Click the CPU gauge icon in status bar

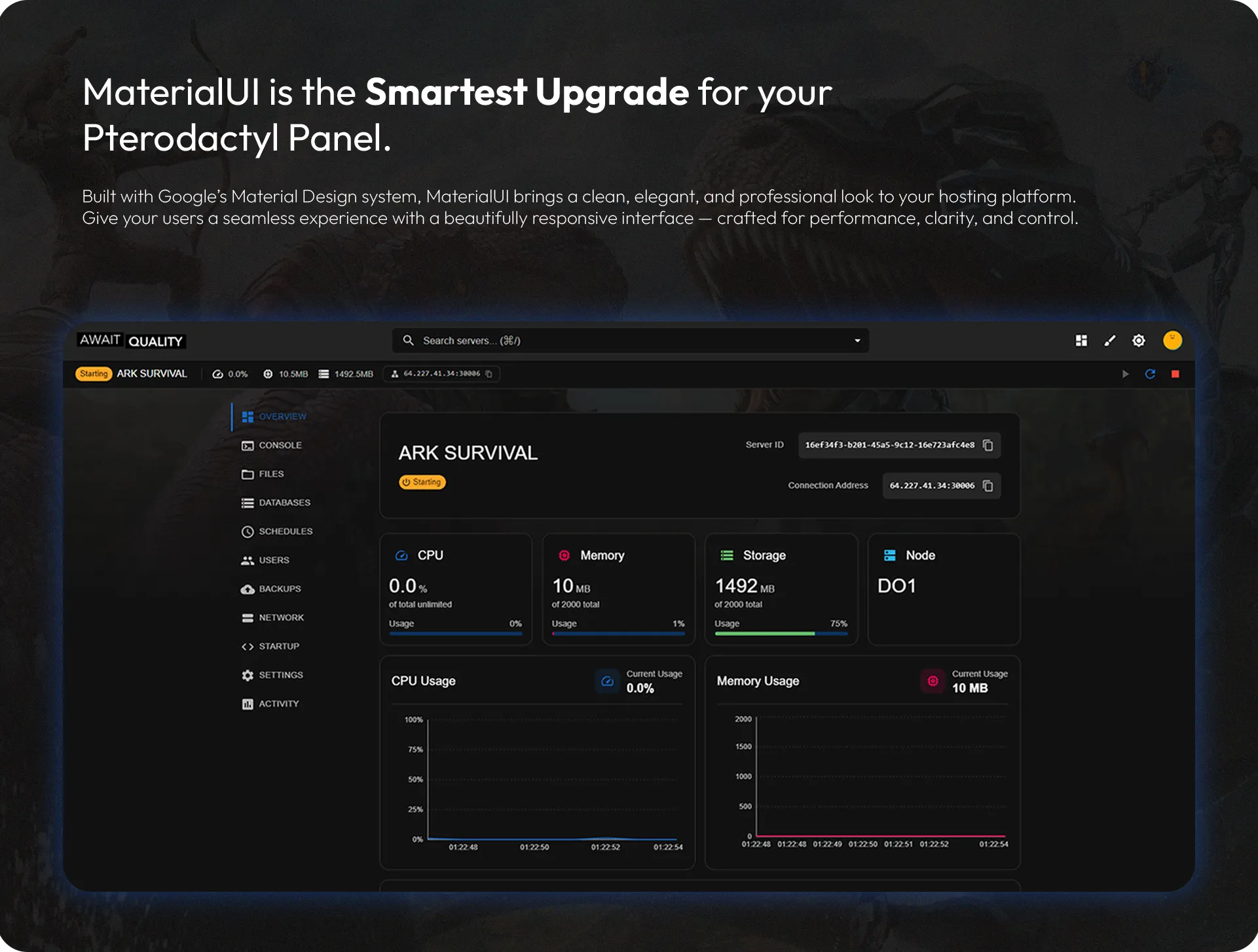point(217,374)
